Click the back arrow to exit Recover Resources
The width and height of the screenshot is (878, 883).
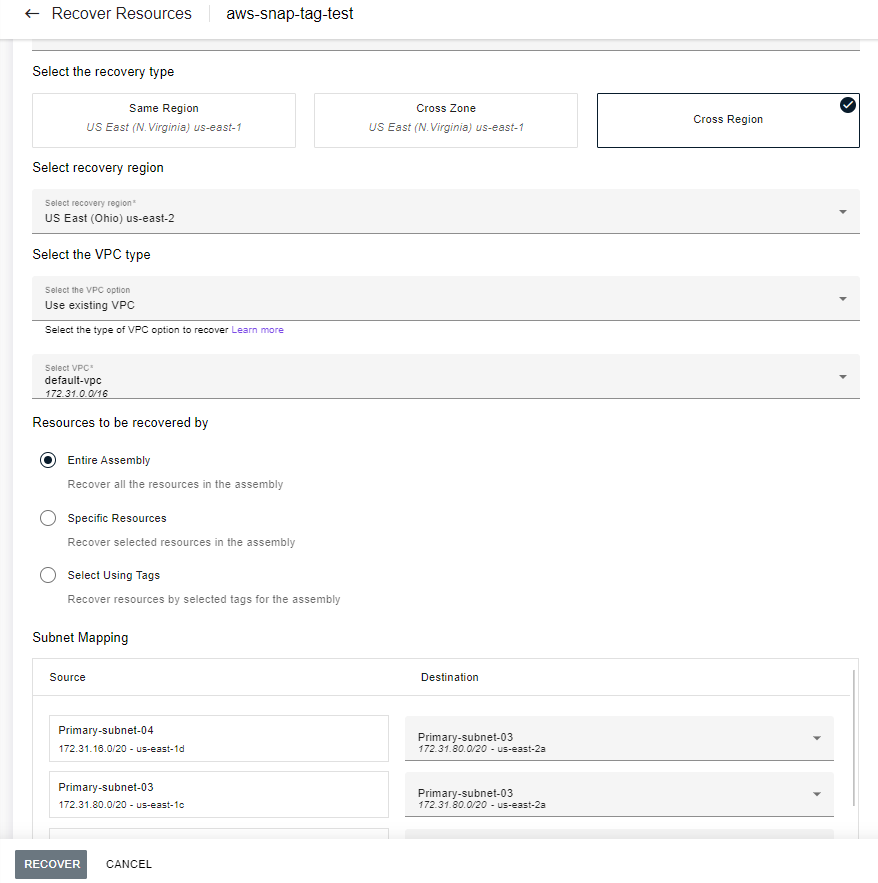(31, 13)
